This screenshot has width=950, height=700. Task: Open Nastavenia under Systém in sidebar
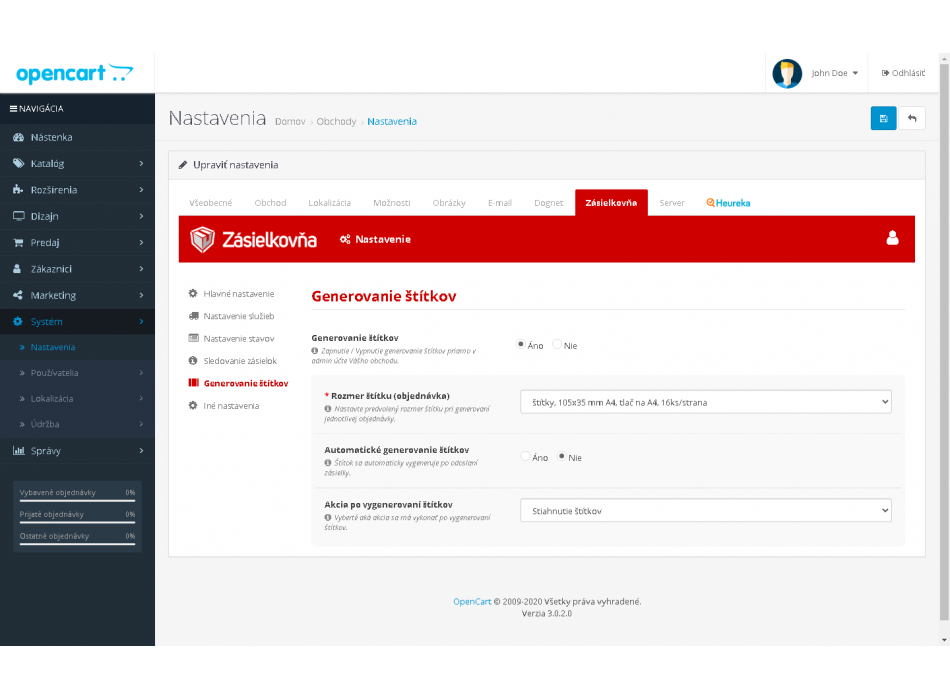53,347
